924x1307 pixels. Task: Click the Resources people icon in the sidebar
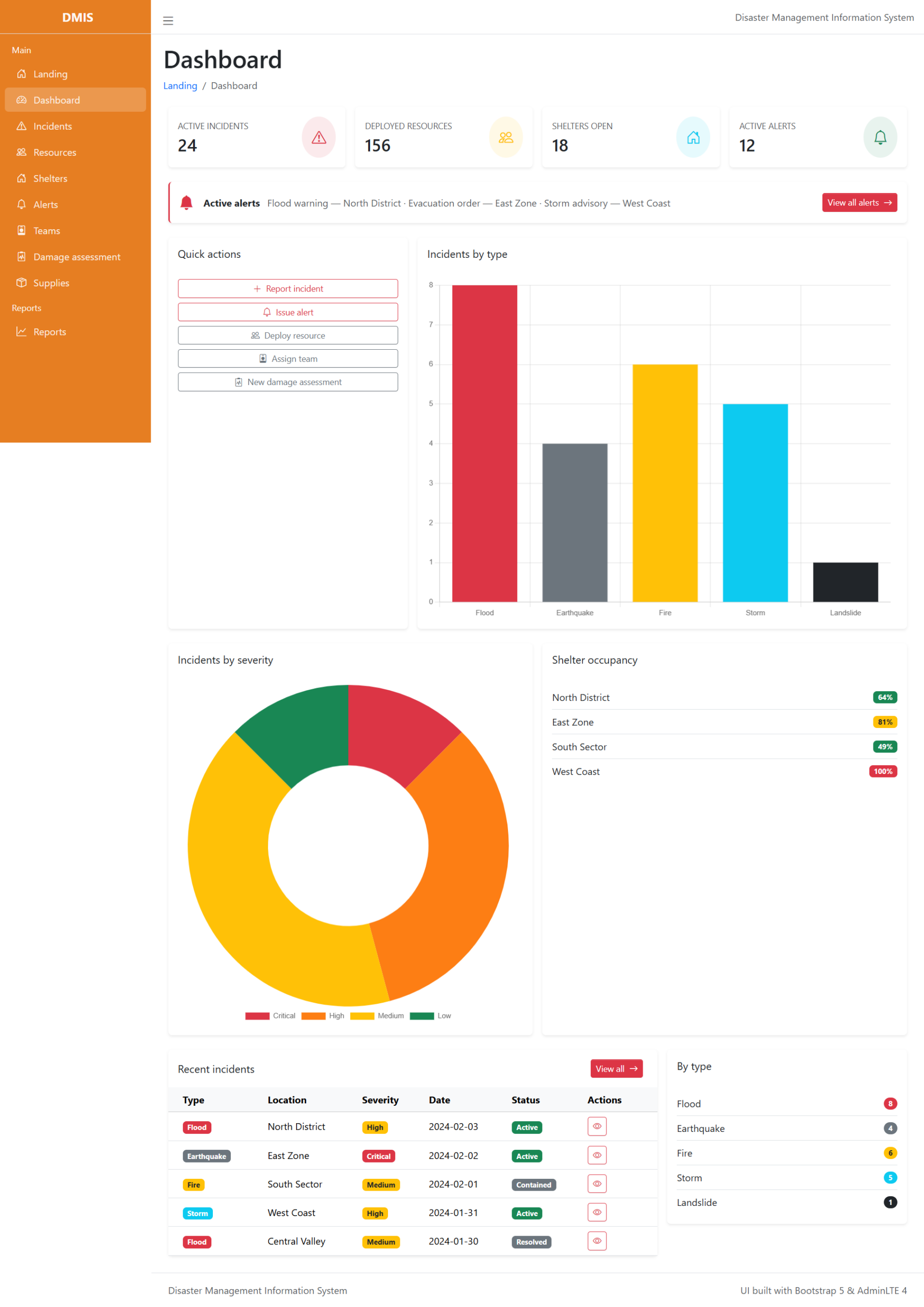click(21, 152)
